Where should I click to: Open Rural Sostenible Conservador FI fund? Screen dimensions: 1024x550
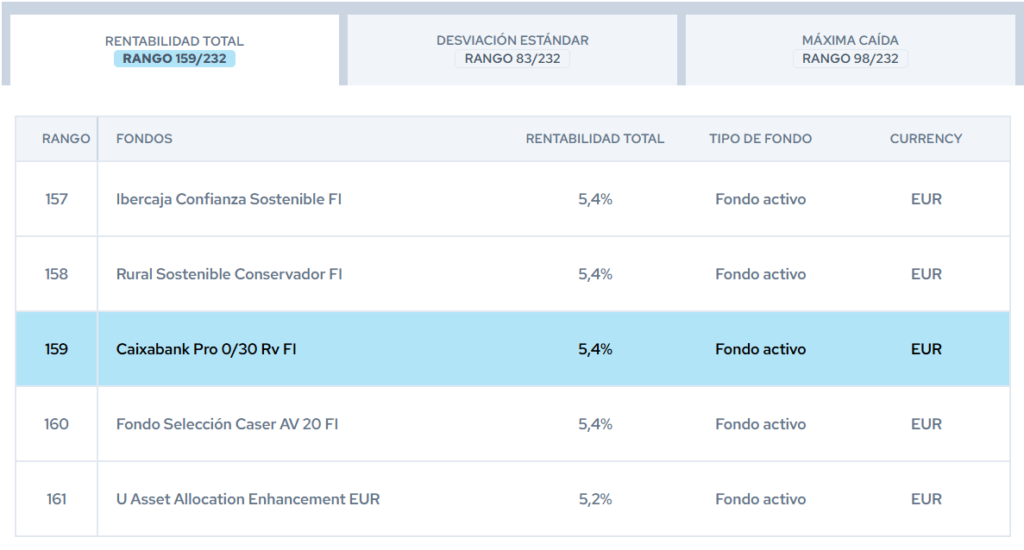click(x=229, y=274)
